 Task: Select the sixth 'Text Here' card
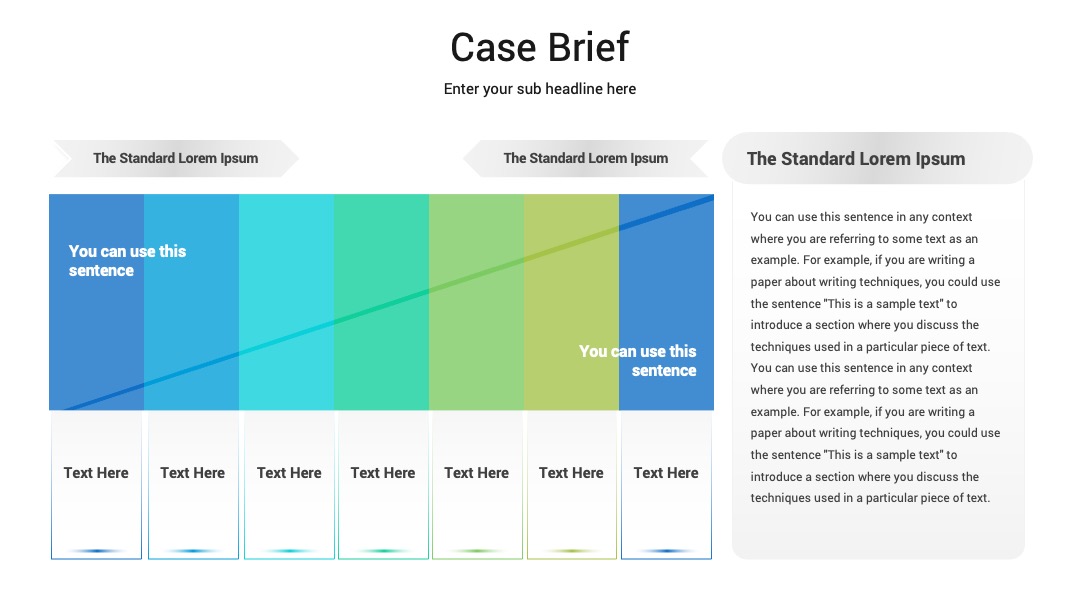point(572,485)
